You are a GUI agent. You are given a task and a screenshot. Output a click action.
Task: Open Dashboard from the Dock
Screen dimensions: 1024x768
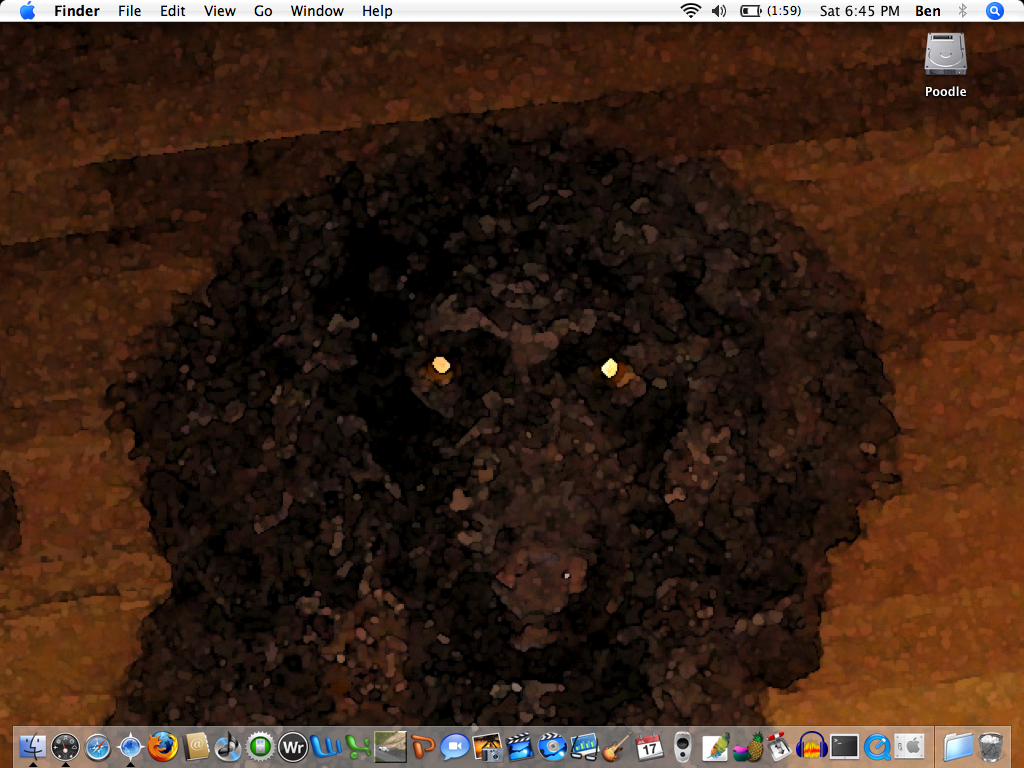tap(65, 747)
